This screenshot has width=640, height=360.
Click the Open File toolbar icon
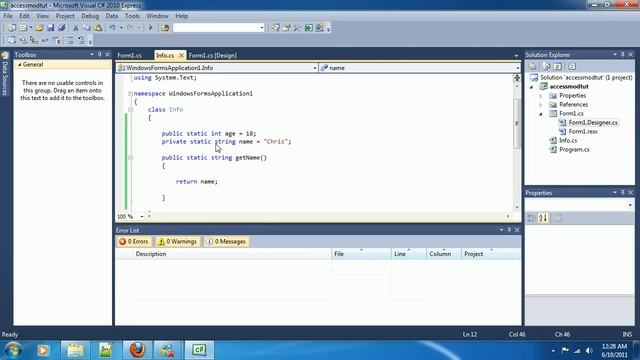tap(39, 28)
